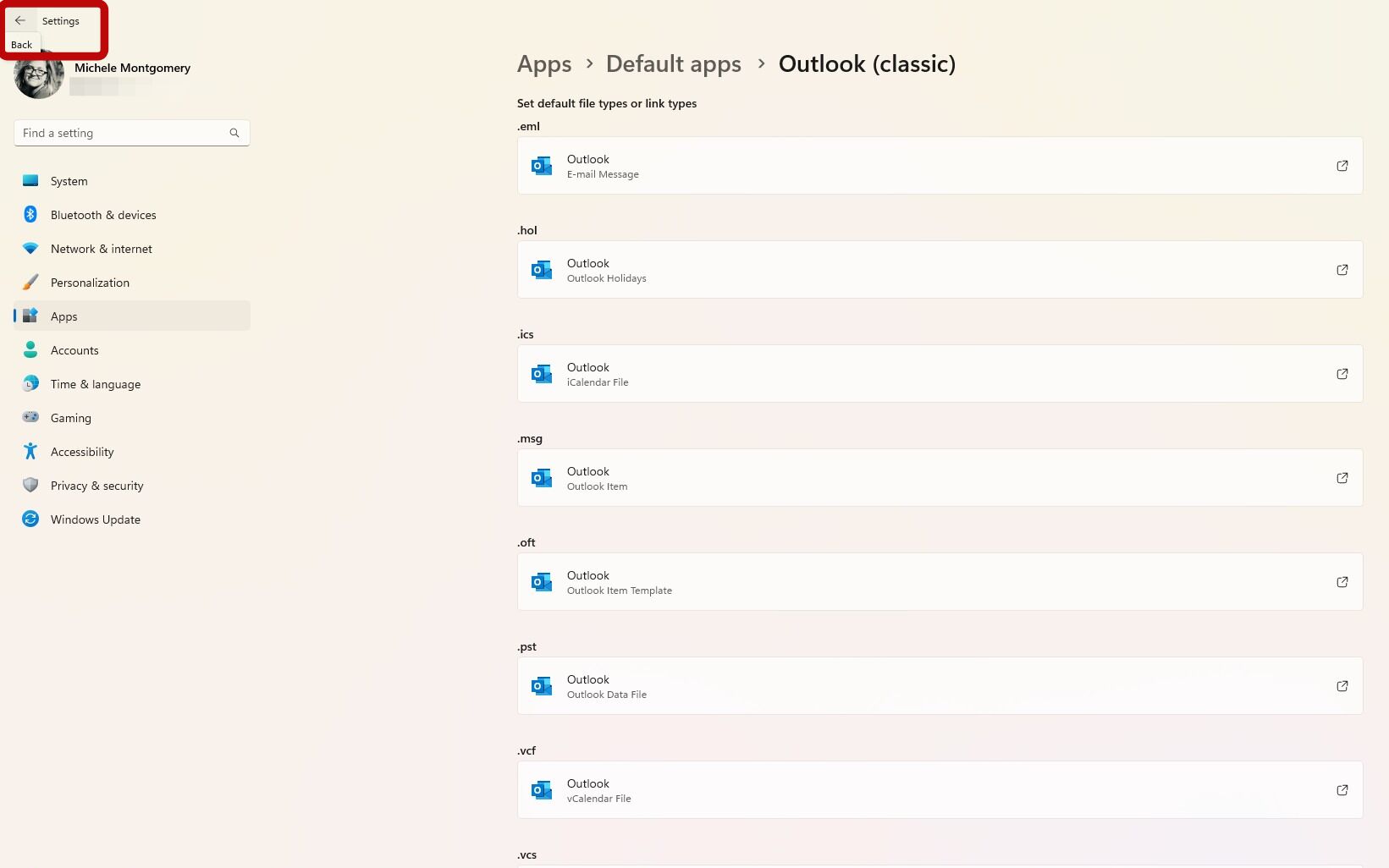Click the Back button
Screen dimensions: 1389x868
point(21,20)
